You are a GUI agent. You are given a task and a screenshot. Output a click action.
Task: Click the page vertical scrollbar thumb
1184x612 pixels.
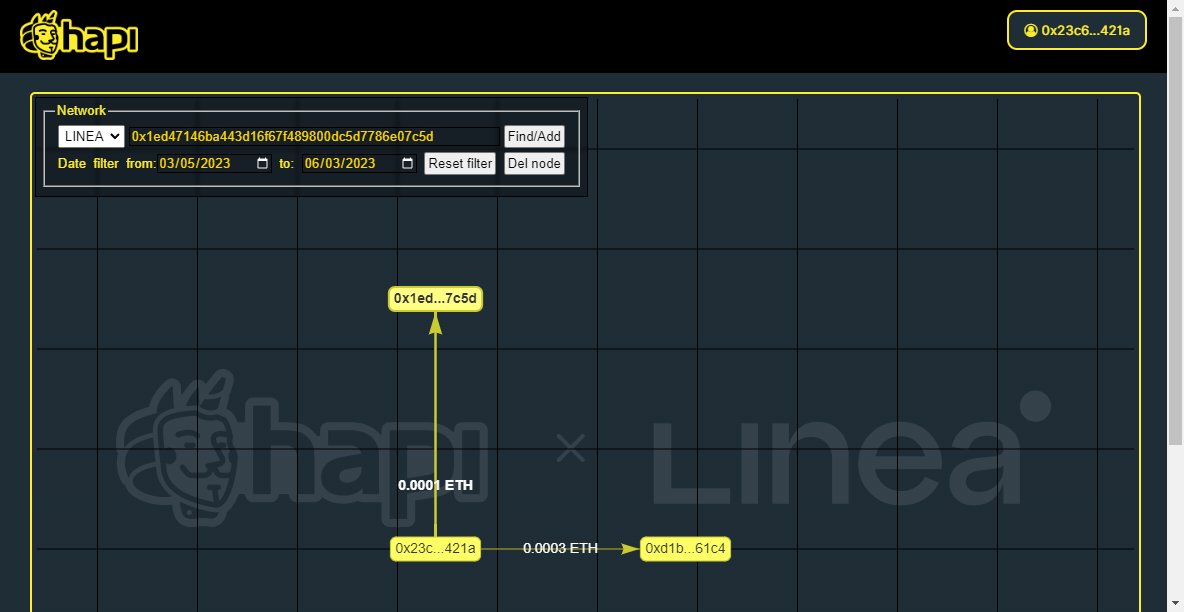click(1176, 230)
